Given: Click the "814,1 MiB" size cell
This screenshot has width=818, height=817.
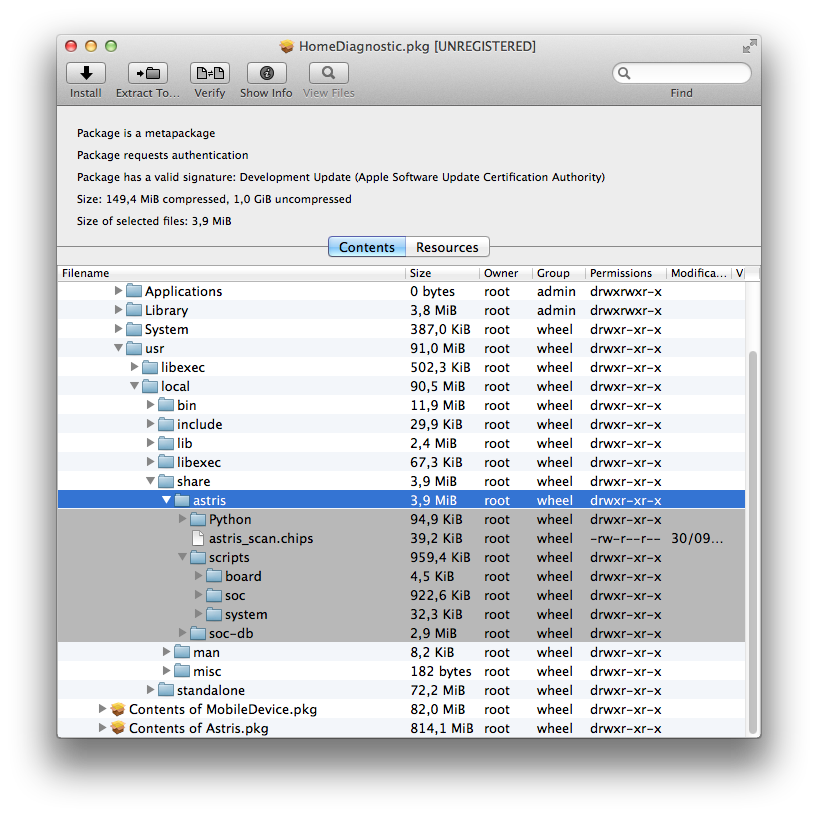Looking at the screenshot, I should coord(441,728).
